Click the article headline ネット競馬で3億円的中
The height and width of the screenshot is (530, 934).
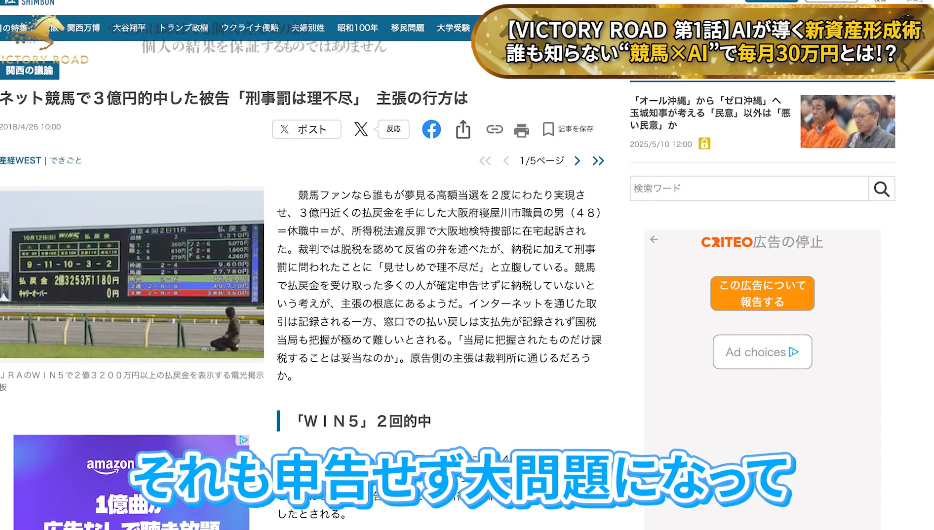pos(234,98)
